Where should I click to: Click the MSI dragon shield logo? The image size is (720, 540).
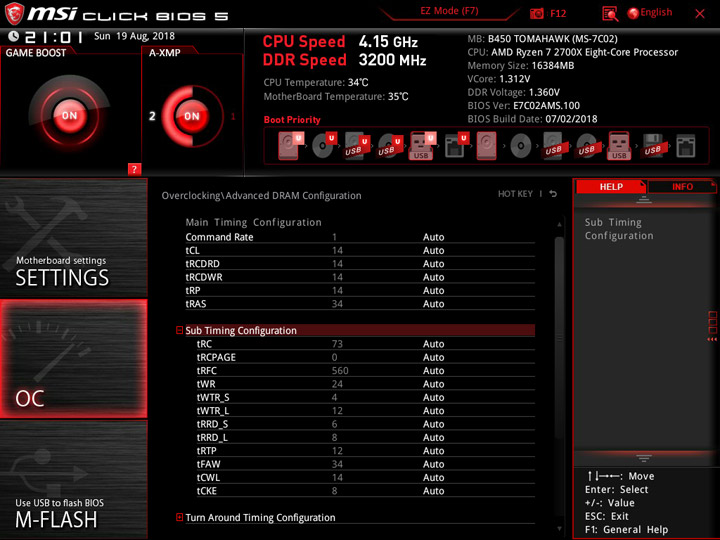tap(14, 14)
